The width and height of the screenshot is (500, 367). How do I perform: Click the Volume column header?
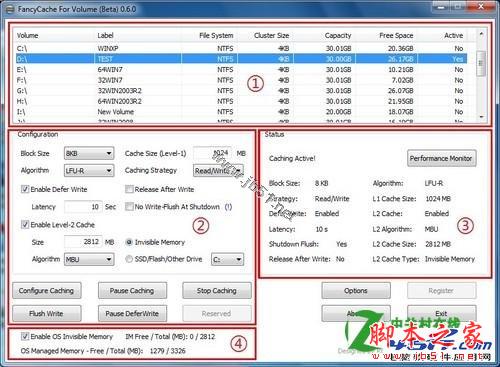54,35
